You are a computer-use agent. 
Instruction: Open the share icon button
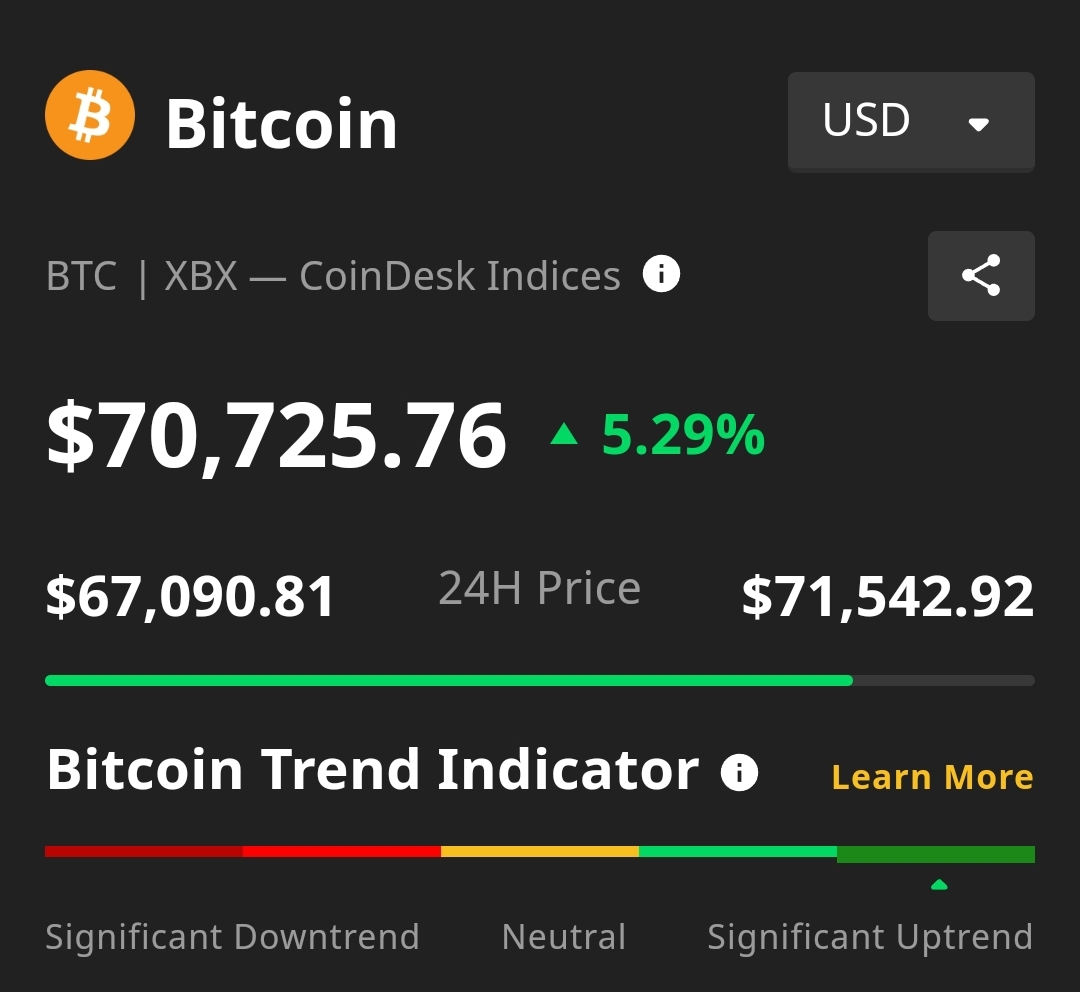click(x=980, y=276)
